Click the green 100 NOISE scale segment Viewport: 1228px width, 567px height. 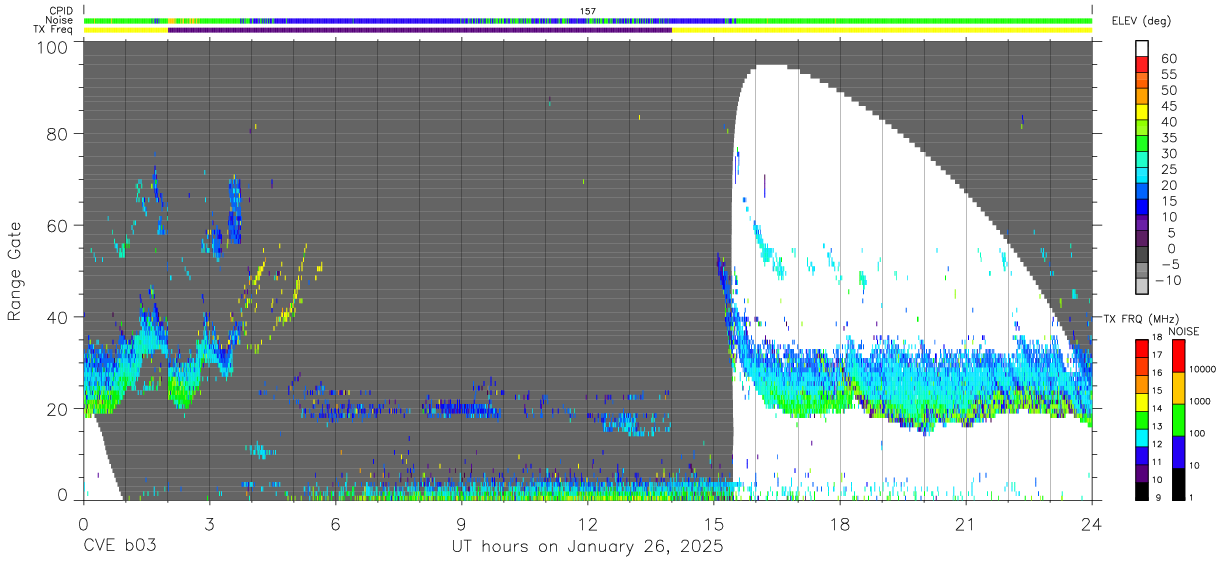pyautogui.click(x=1178, y=420)
